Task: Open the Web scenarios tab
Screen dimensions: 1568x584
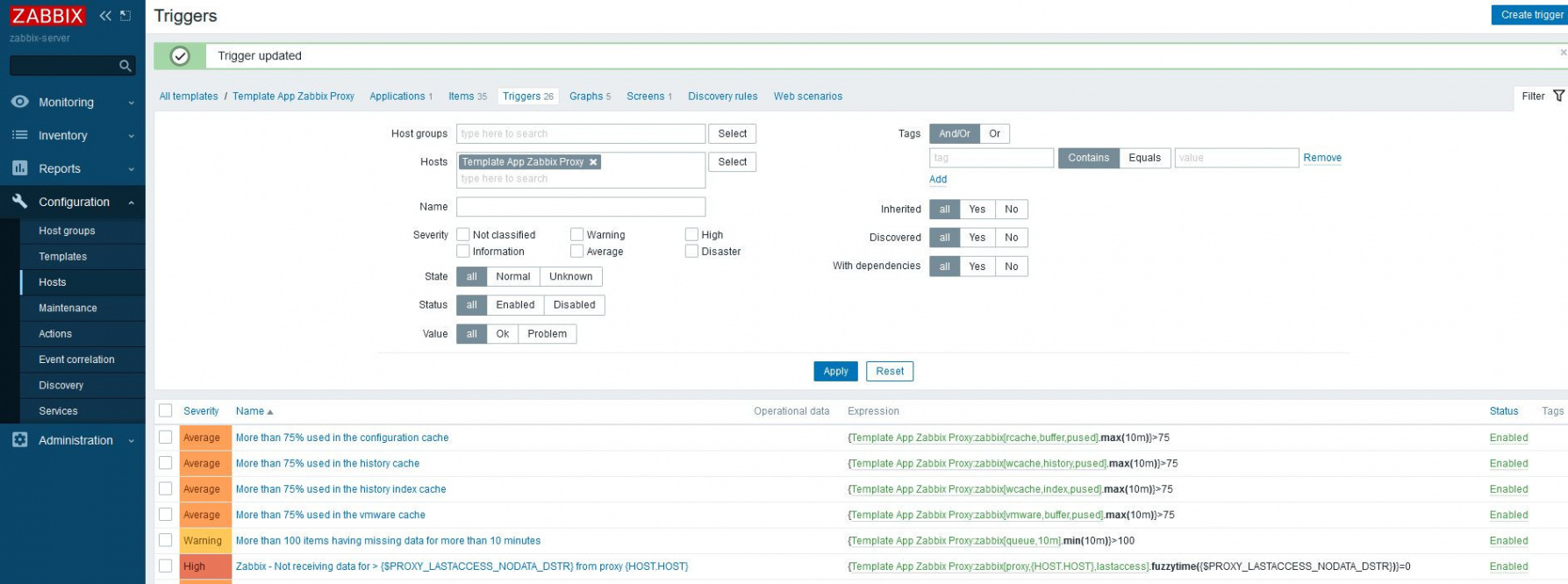Action: click(x=807, y=96)
